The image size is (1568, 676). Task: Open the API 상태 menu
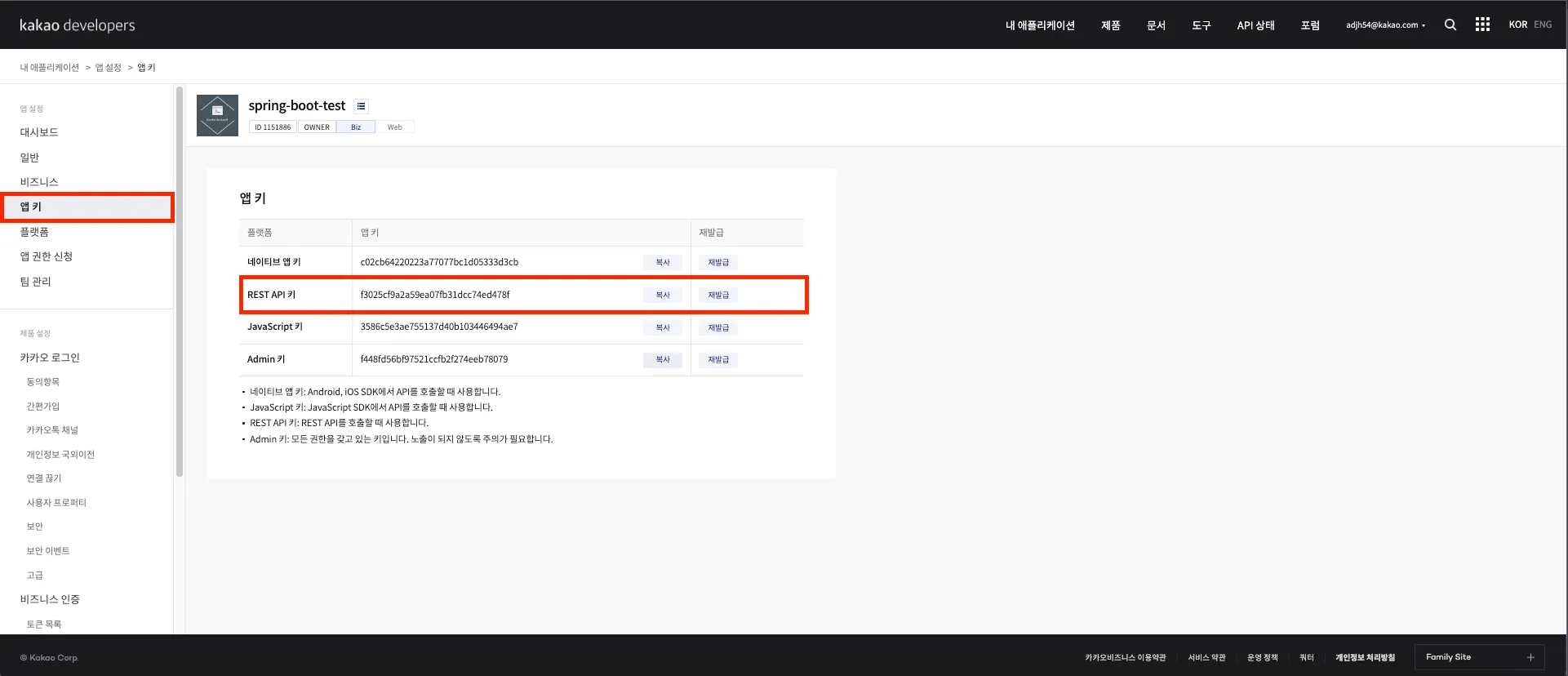click(x=1255, y=25)
